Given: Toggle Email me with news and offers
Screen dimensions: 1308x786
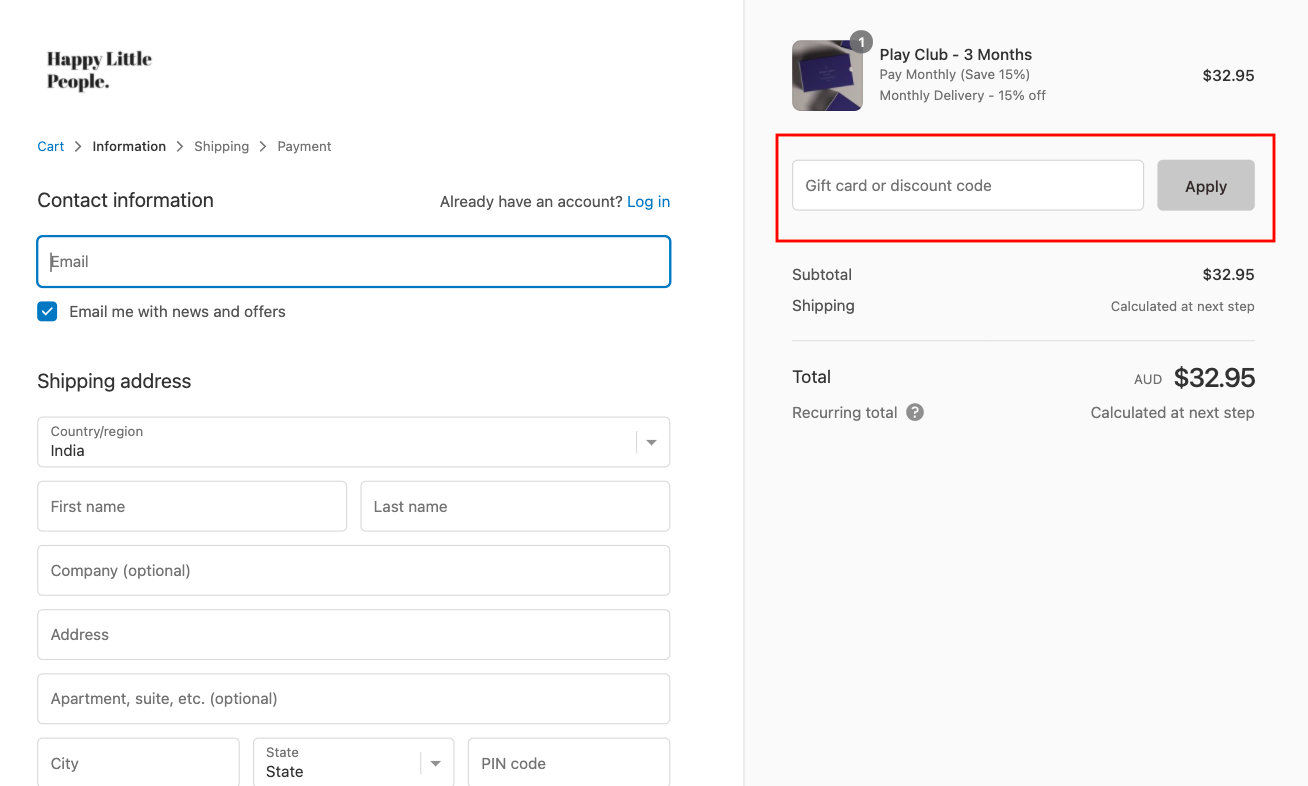Looking at the screenshot, I should (47, 312).
